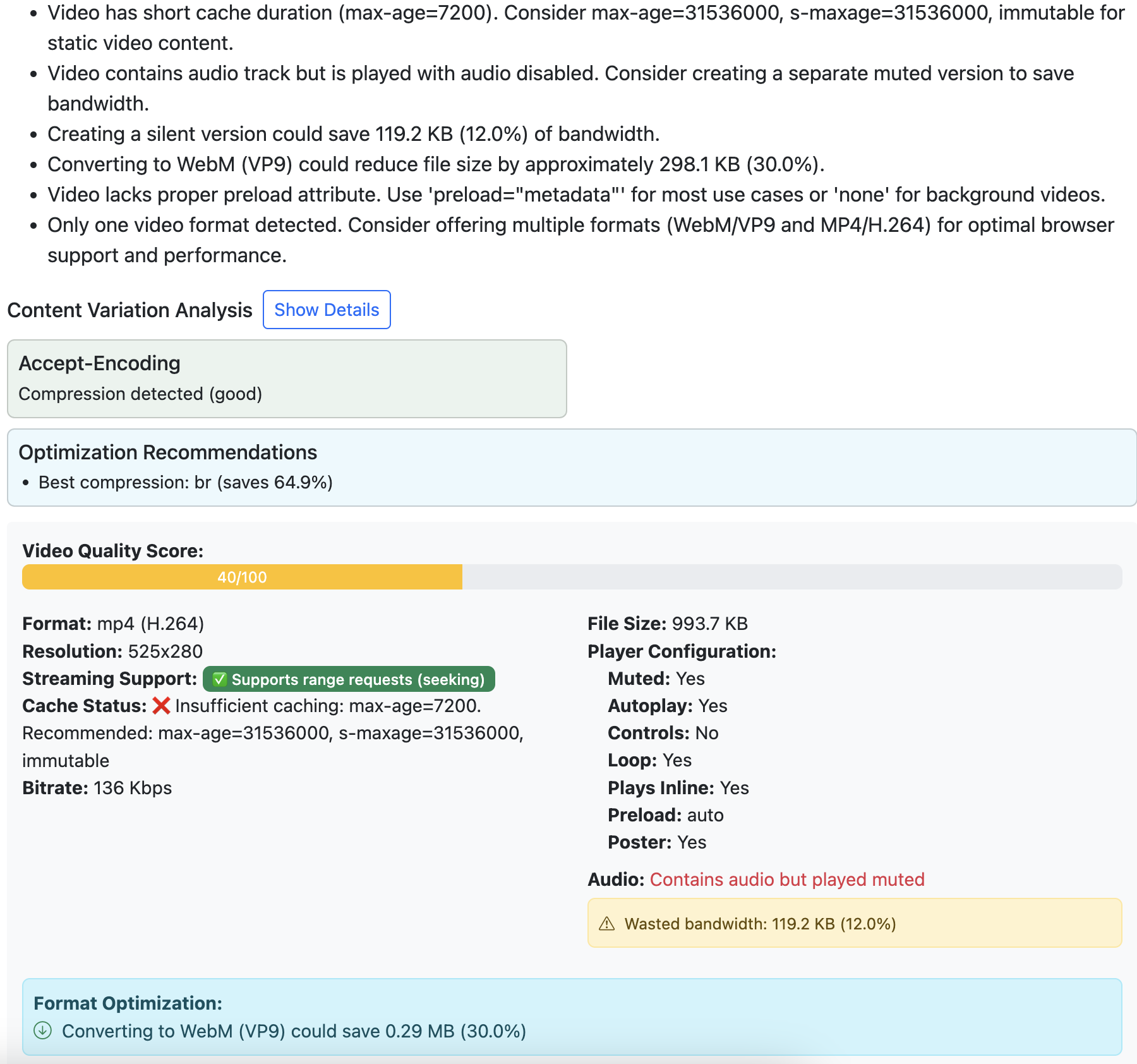Click the 40/100 quality score progress bar

click(243, 576)
